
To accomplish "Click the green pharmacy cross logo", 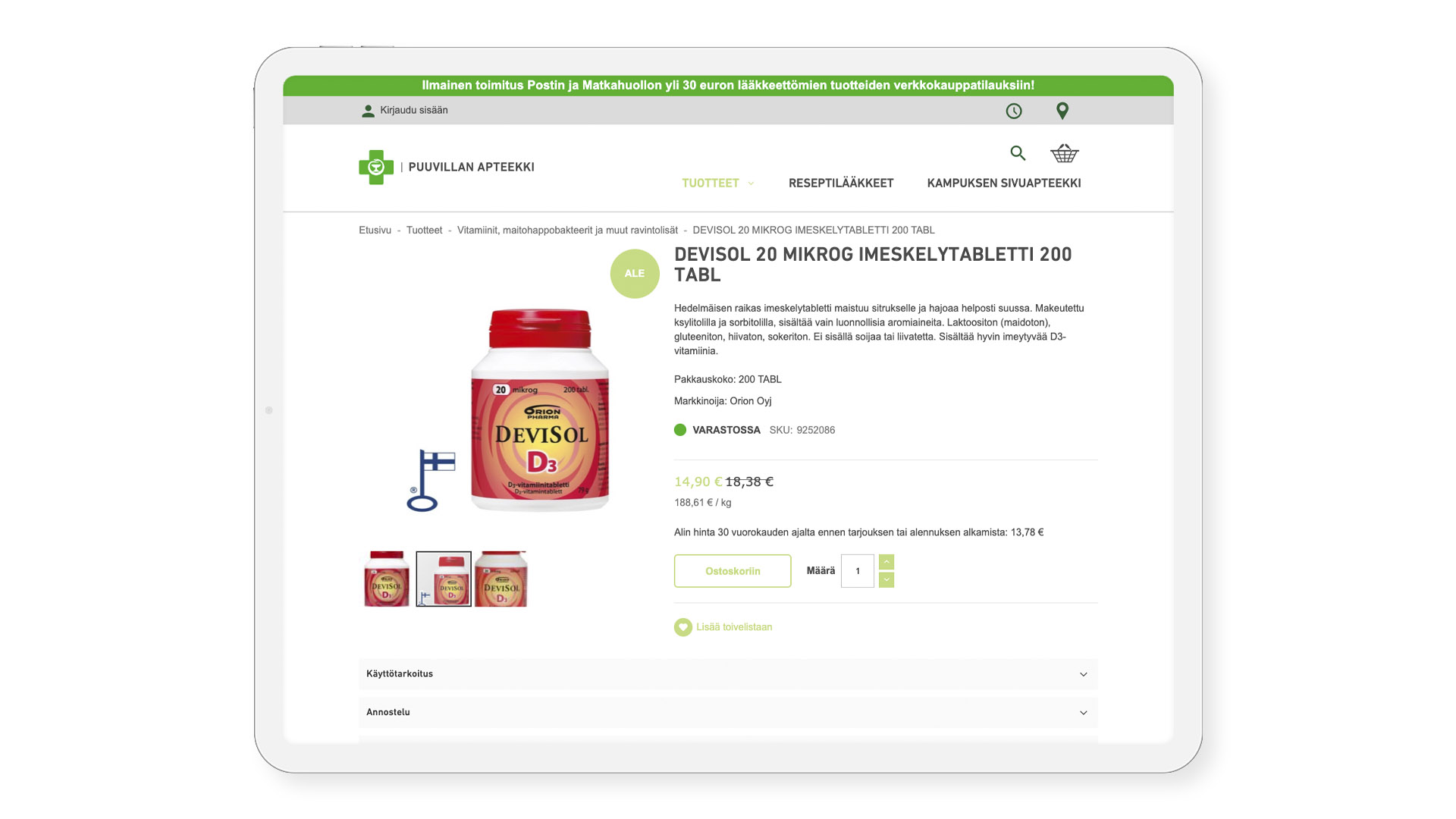I will pyautogui.click(x=376, y=167).
